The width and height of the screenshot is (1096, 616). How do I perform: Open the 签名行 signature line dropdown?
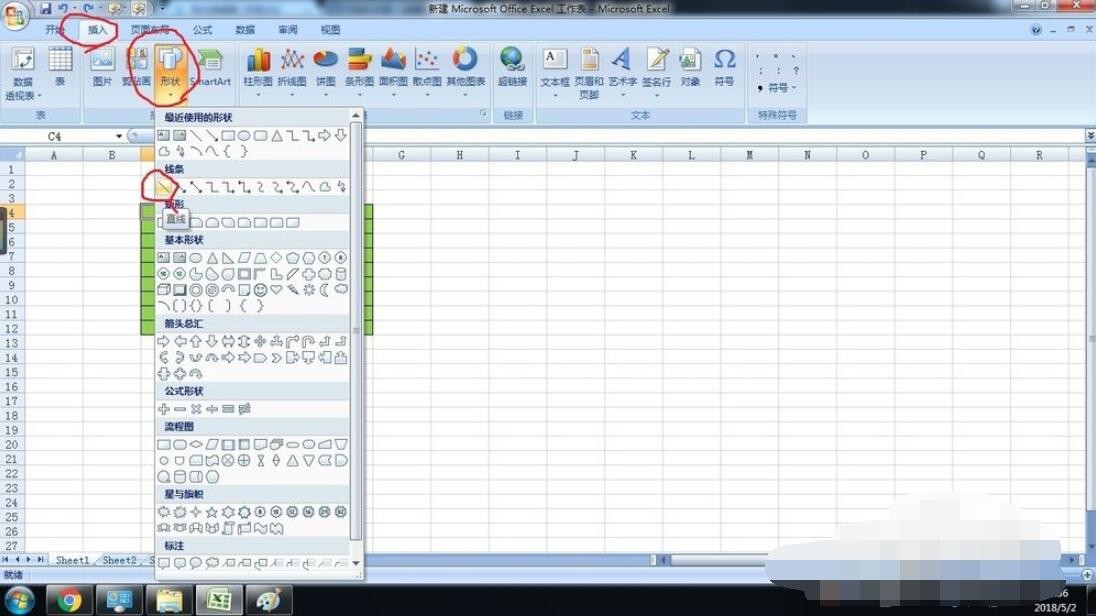tap(656, 72)
